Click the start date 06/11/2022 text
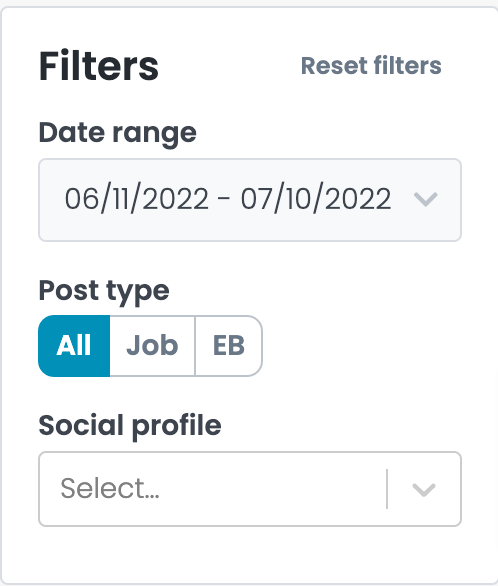 pos(136,199)
